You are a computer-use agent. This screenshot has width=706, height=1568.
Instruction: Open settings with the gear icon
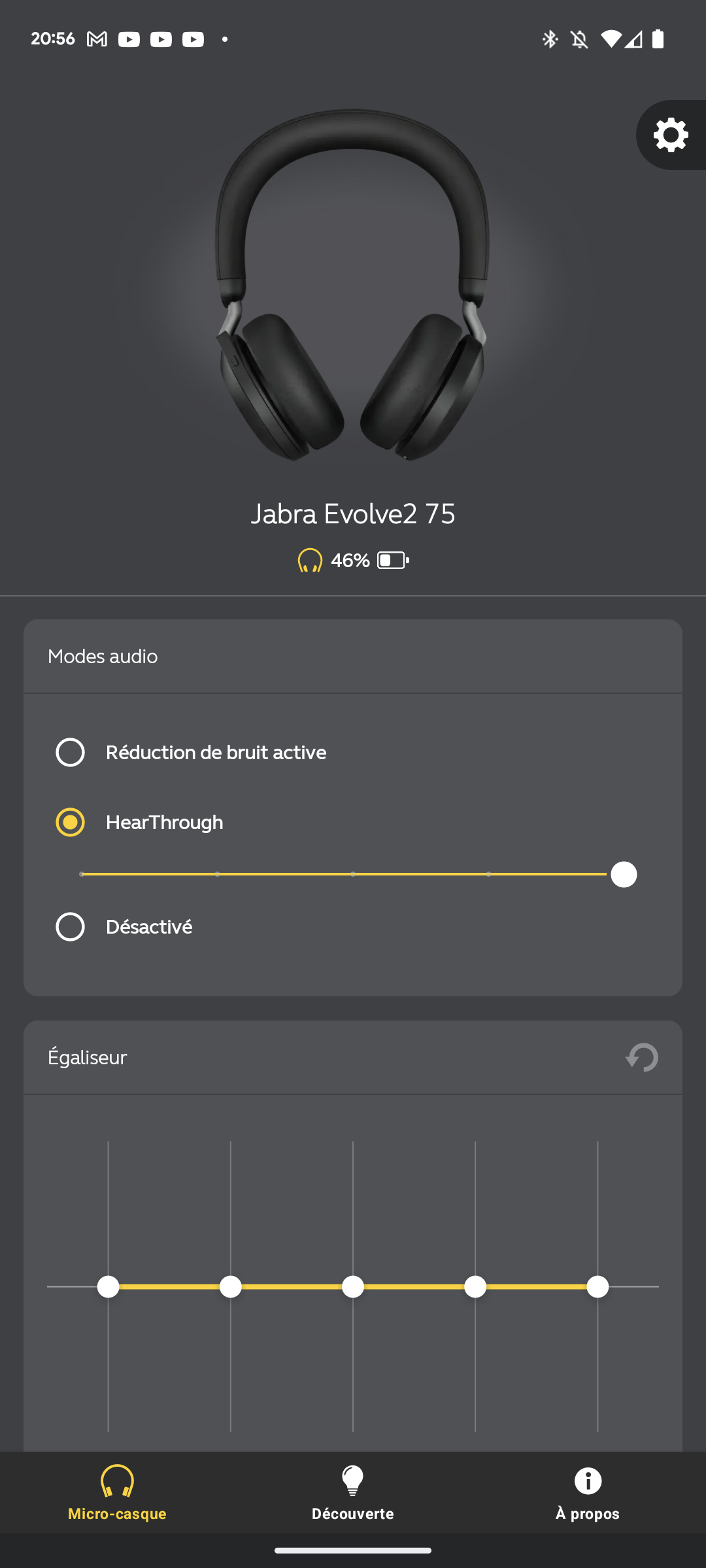(x=671, y=135)
